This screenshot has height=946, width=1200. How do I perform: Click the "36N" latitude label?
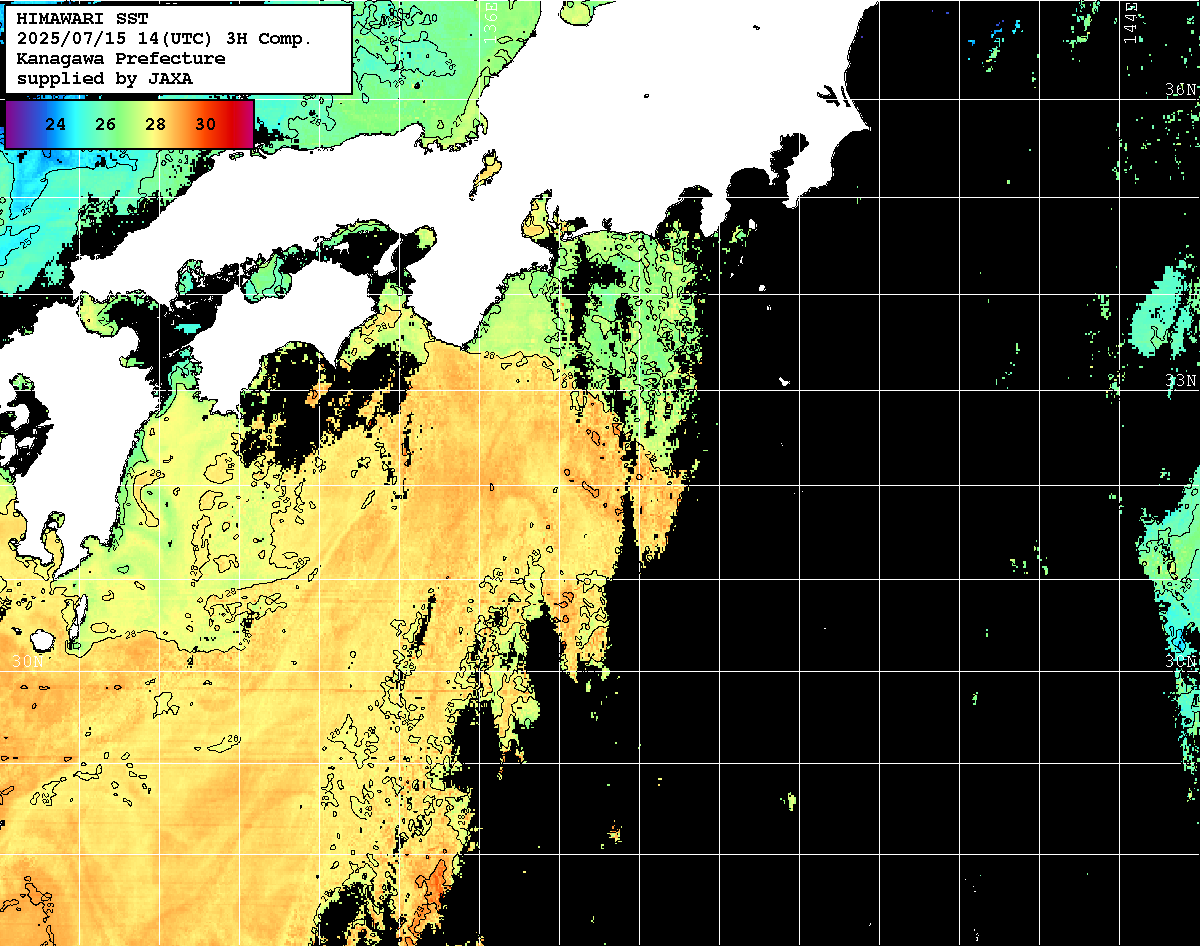pyautogui.click(x=1181, y=89)
